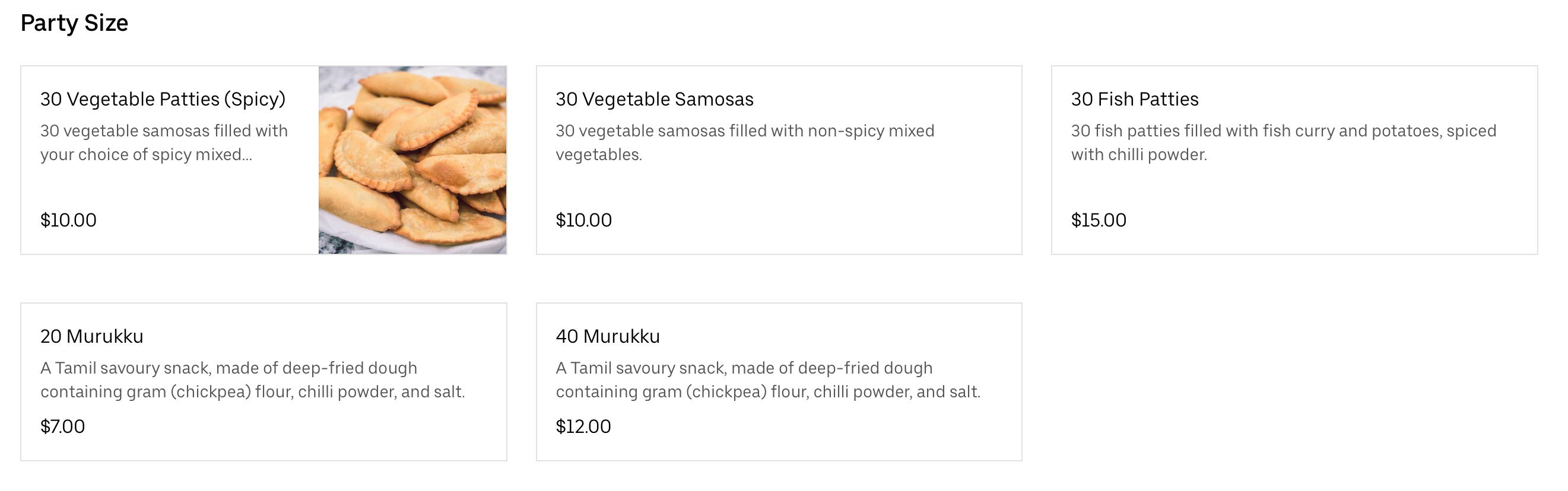Click the Party Size section heading
Viewport: 1568px width, 491px height.
74,23
